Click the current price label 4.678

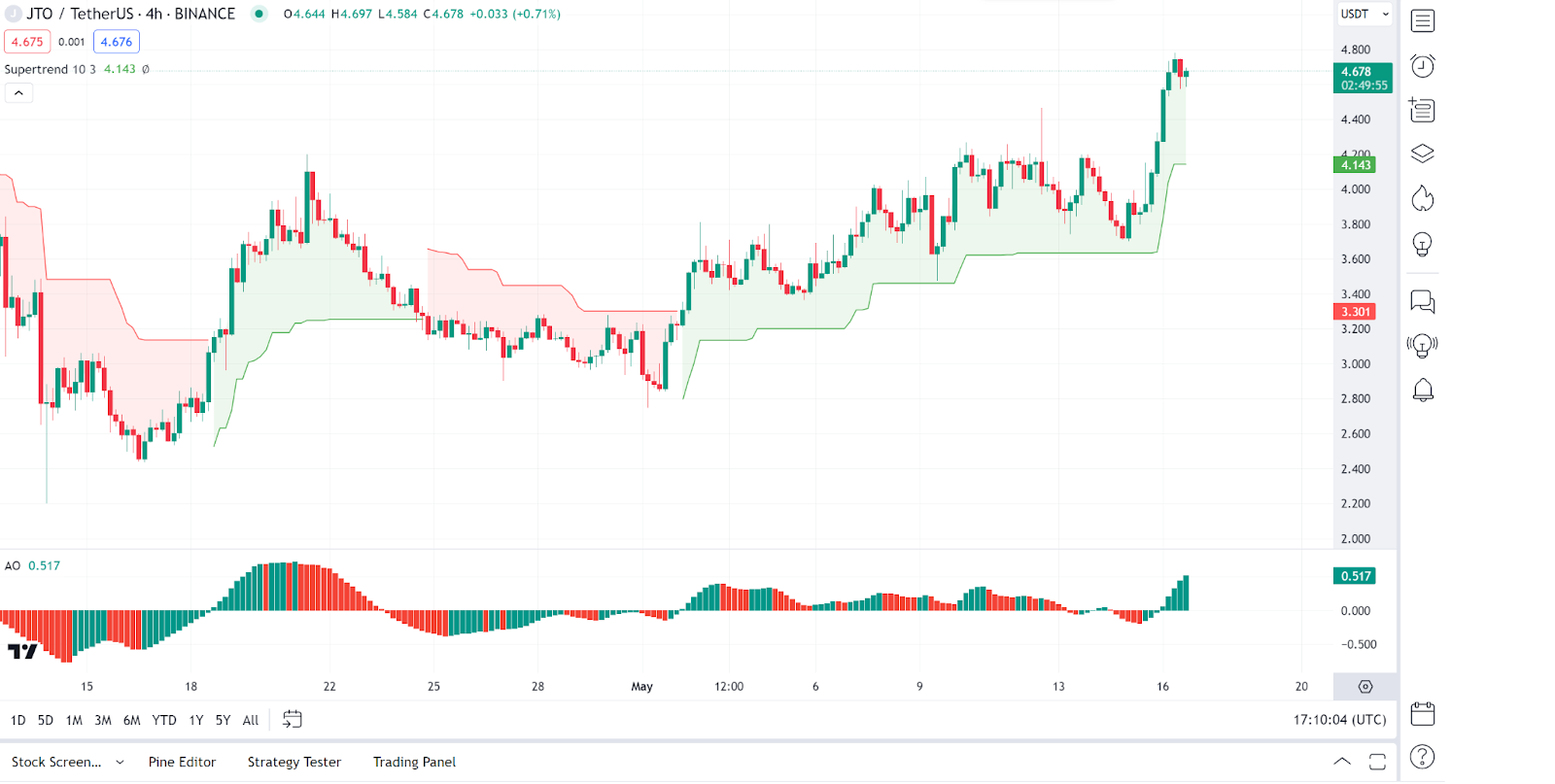click(1363, 78)
